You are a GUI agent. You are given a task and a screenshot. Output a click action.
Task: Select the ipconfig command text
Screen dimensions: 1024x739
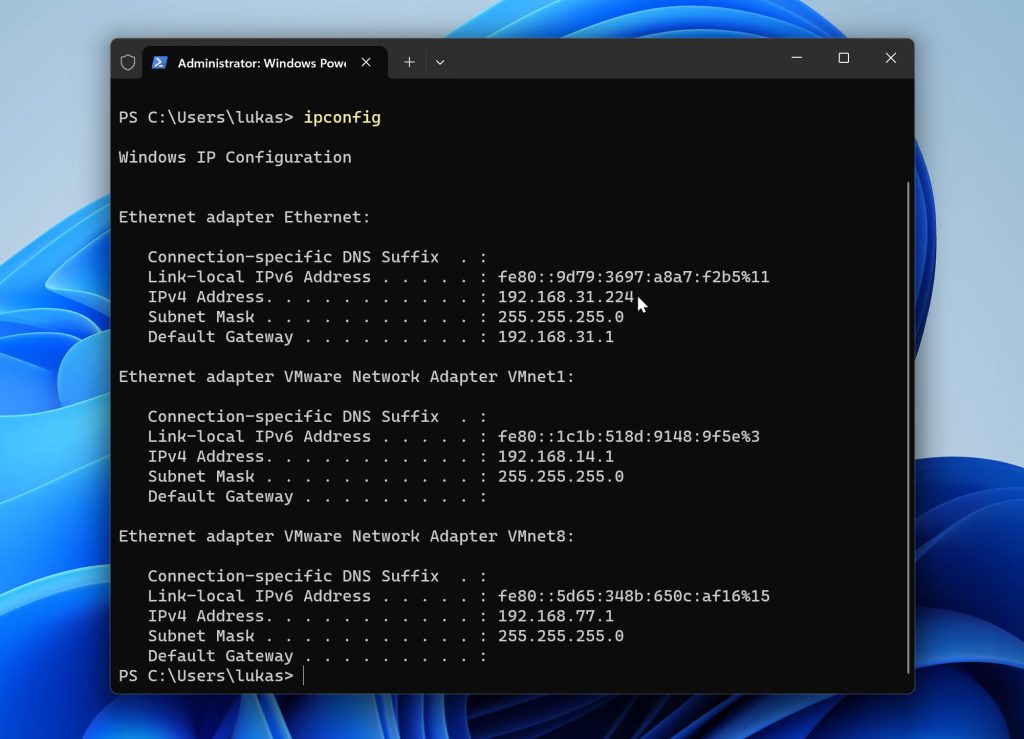coord(343,117)
